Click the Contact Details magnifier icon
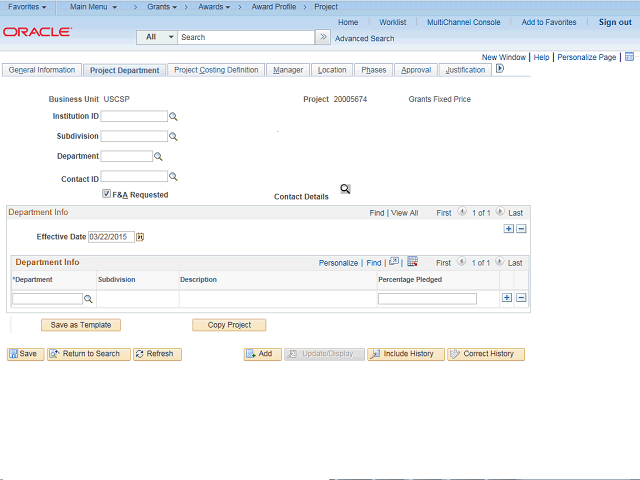 click(345, 189)
